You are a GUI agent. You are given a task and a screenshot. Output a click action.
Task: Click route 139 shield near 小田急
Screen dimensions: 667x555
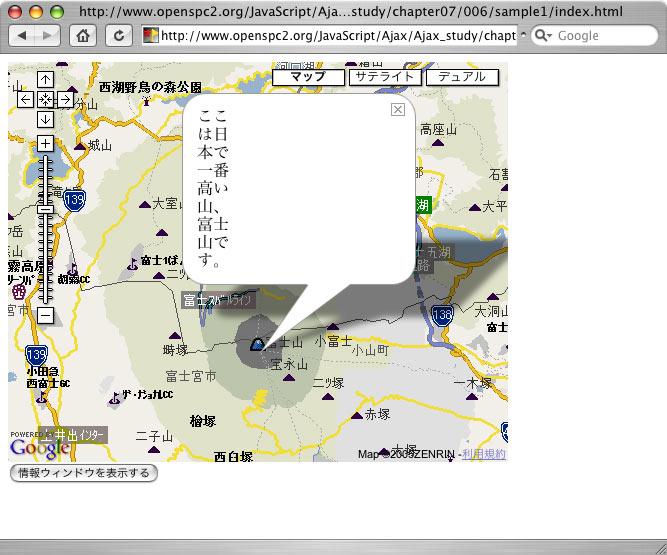point(36,355)
